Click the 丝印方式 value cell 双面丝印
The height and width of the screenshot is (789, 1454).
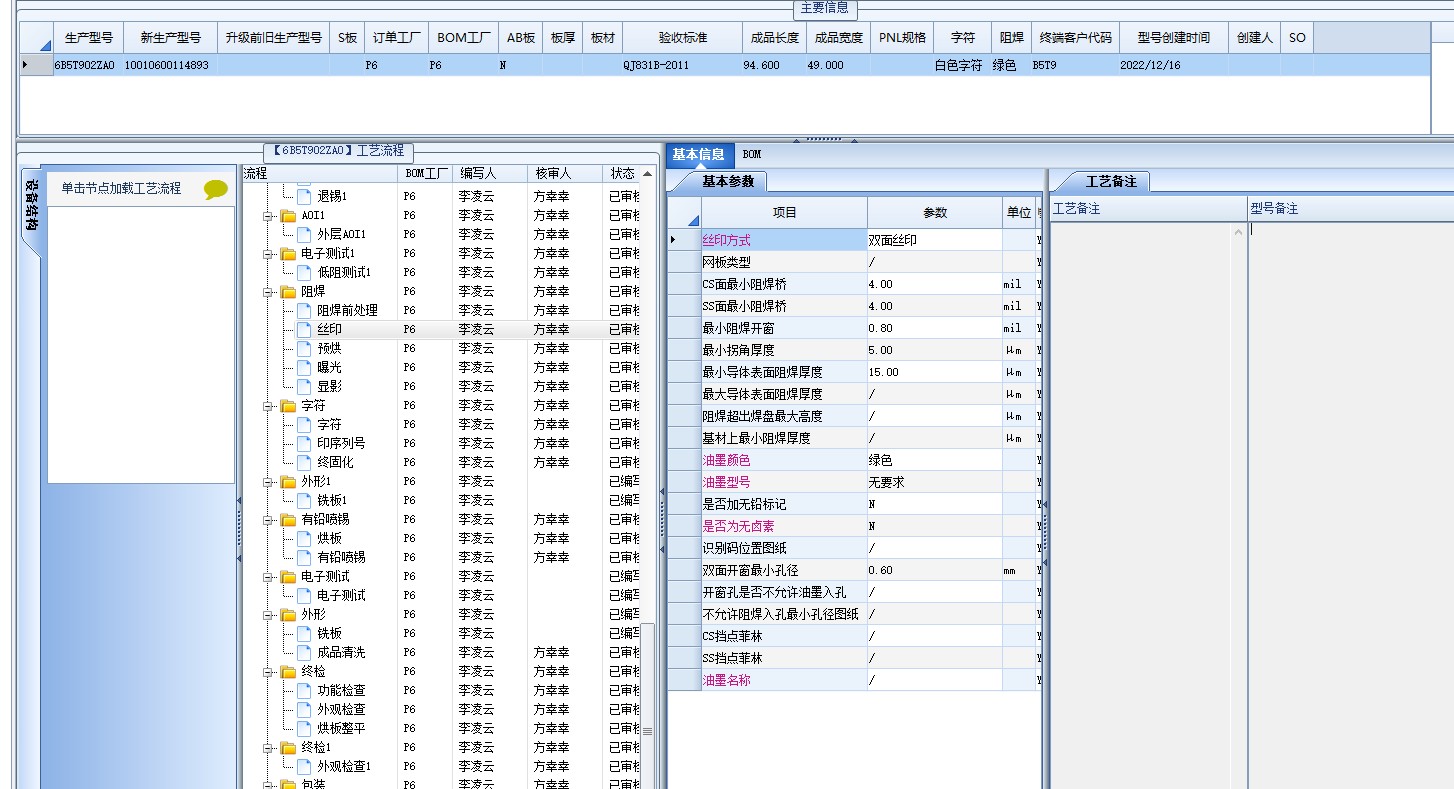(934, 240)
